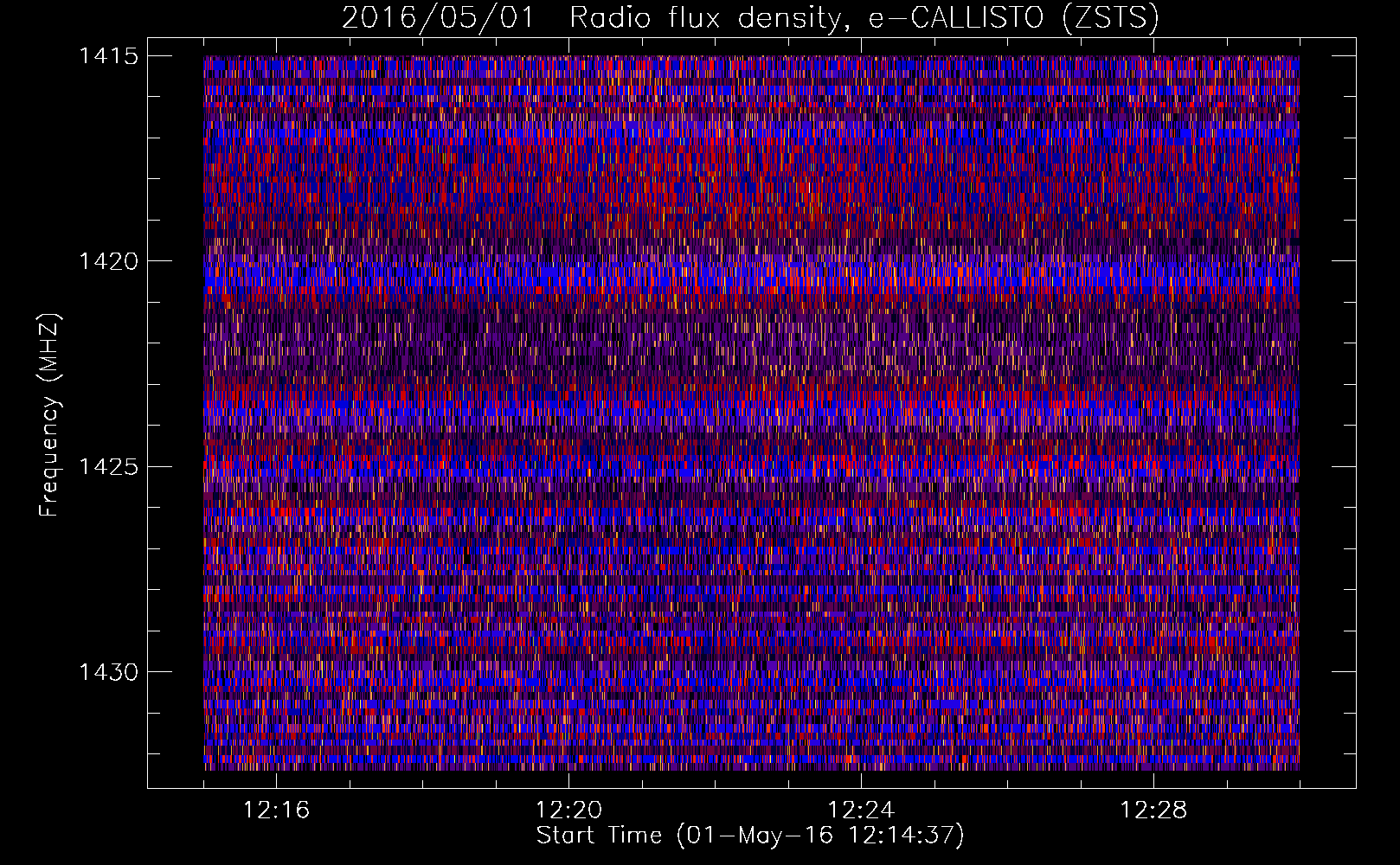Click the Frequency (MHZ) axis label
The image size is (1400, 865).
click(50, 414)
